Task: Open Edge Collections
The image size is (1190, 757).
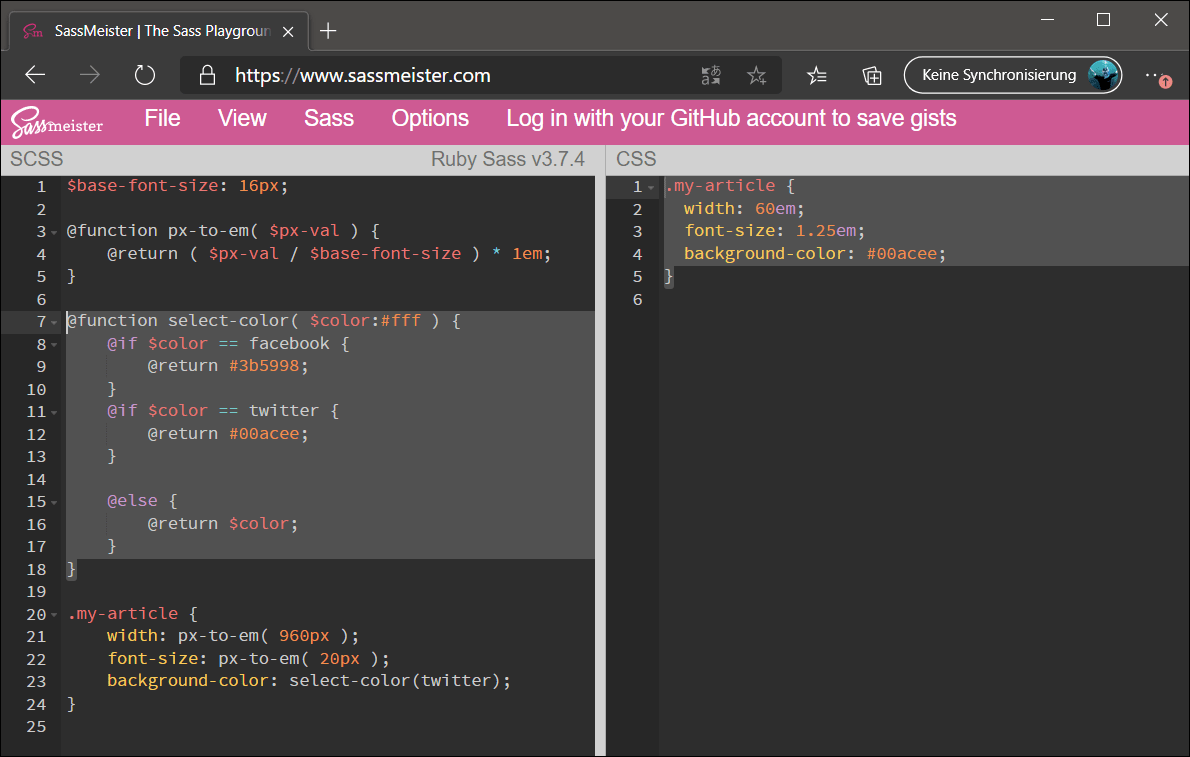Action: coord(871,75)
